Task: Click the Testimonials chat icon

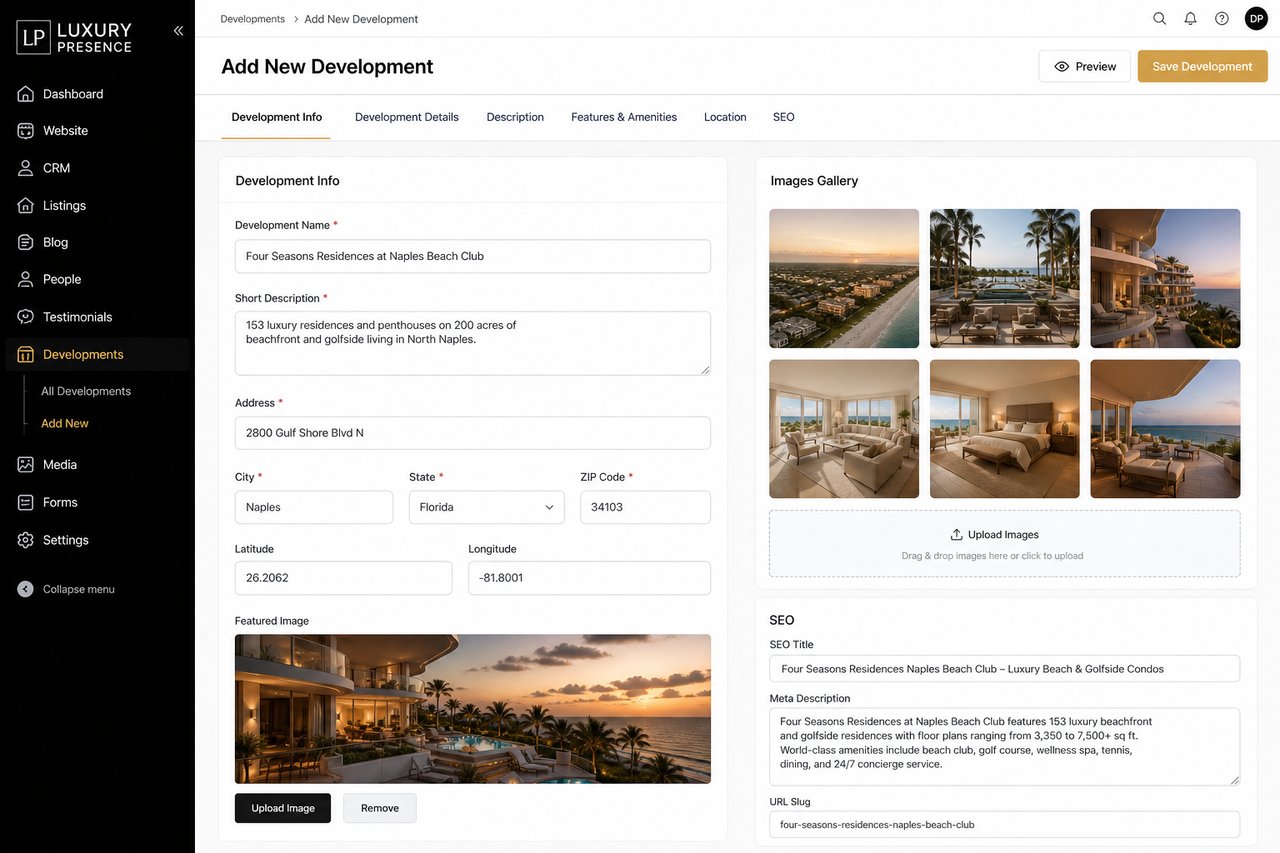Action: pyautogui.click(x=26, y=317)
